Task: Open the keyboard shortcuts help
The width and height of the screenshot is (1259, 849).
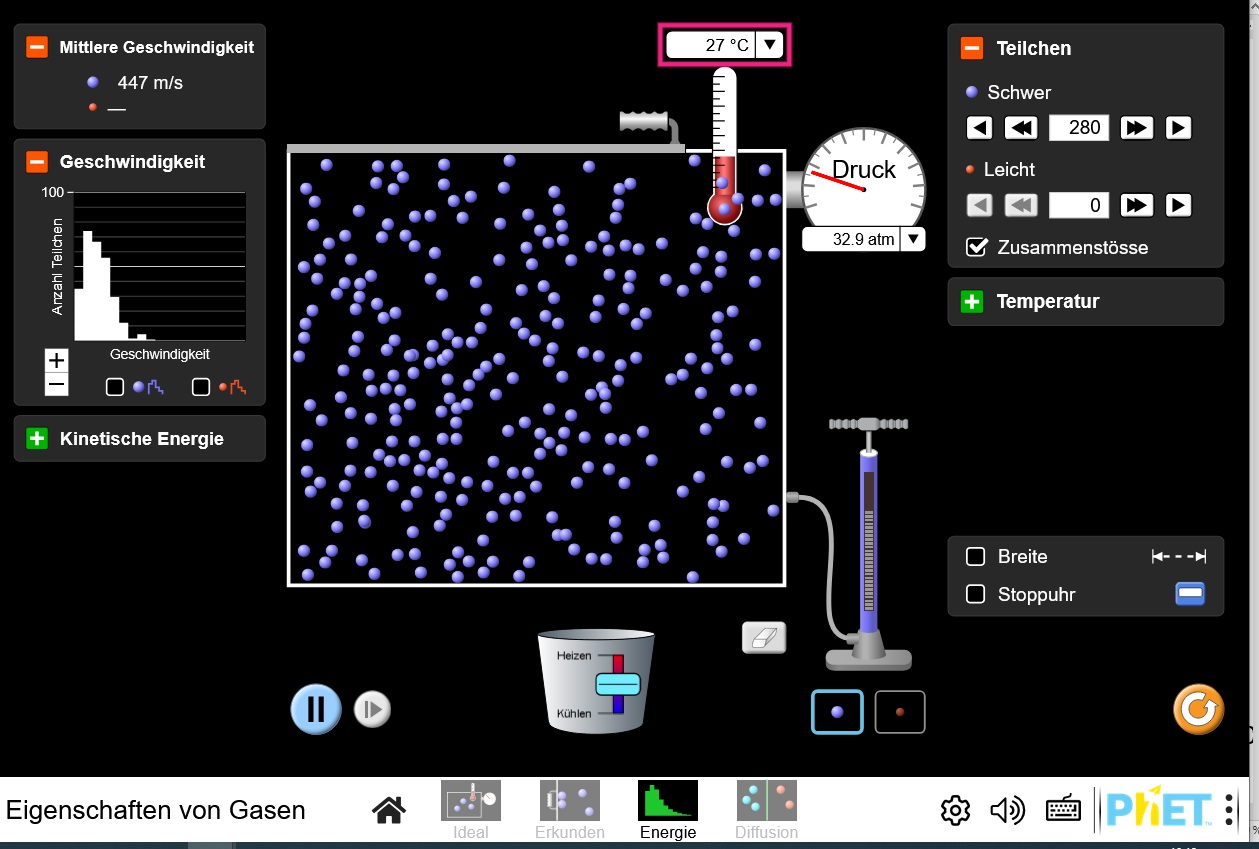Action: point(1063,810)
